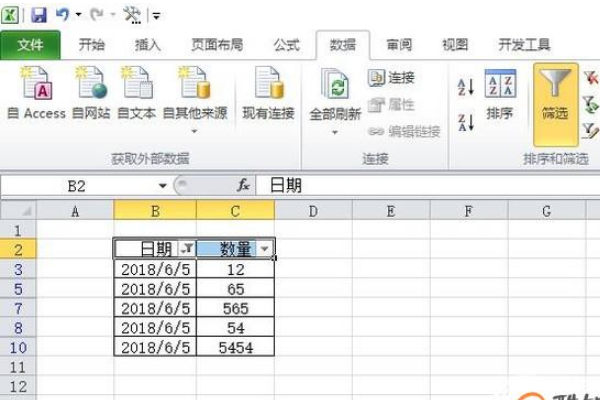This screenshot has height=400, width=600.
Task: Toggle the 筛选 filter button
Action: pyautogui.click(x=555, y=104)
